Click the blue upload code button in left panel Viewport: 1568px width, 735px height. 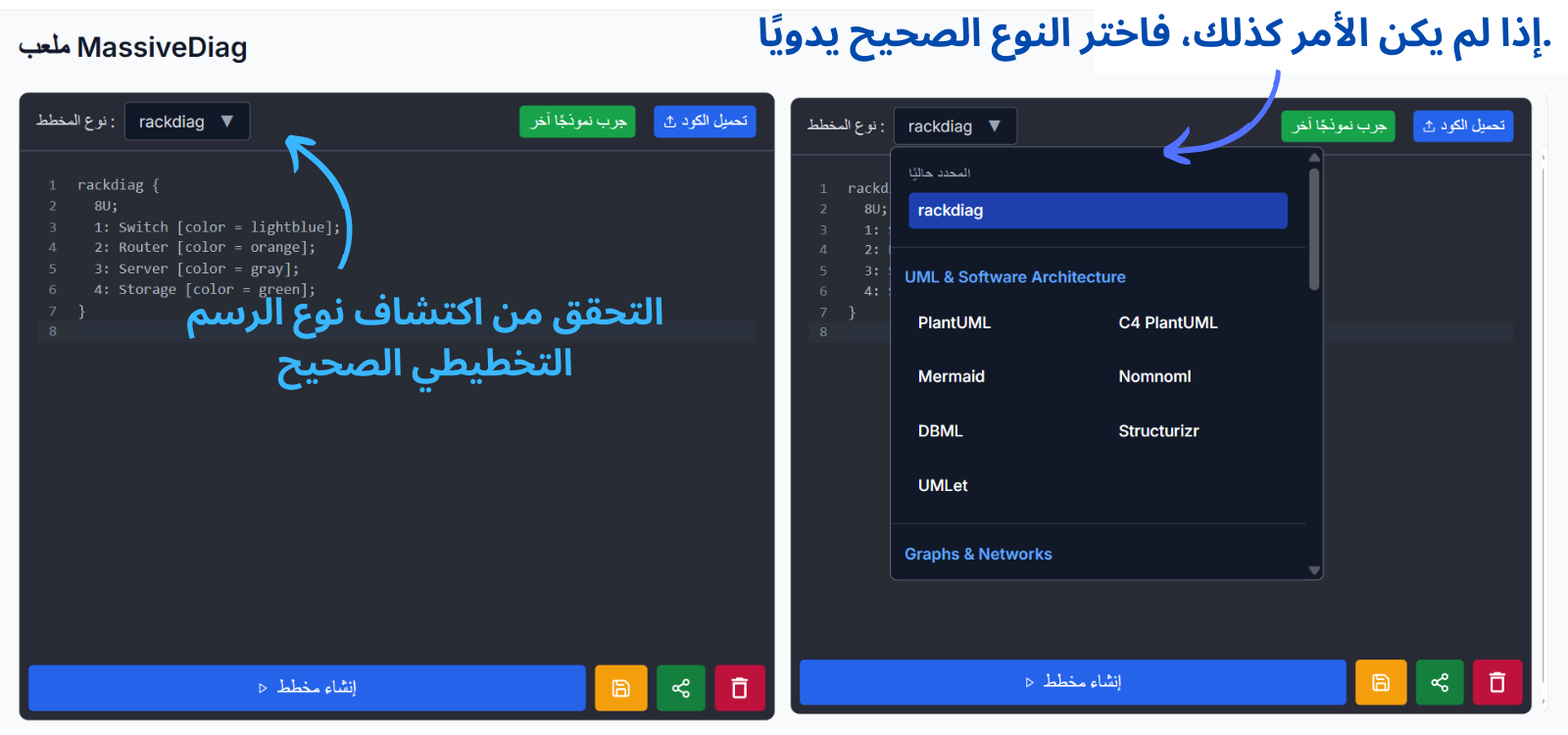click(x=705, y=122)
